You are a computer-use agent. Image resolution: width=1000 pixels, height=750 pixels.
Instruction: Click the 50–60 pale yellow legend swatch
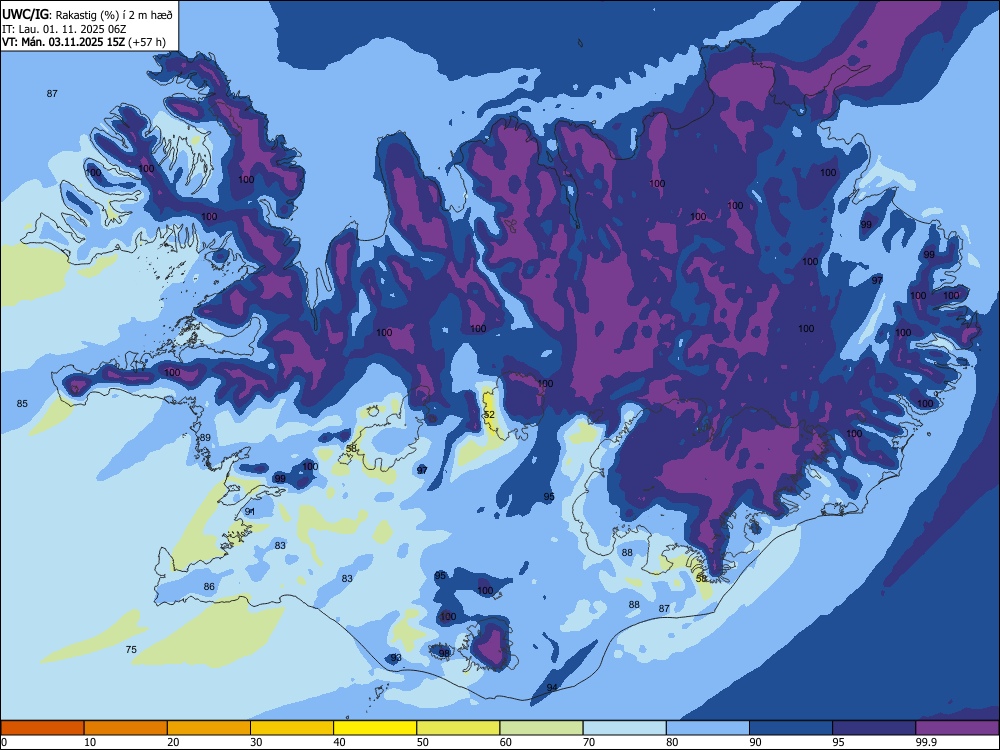click(x=459, y=728)
